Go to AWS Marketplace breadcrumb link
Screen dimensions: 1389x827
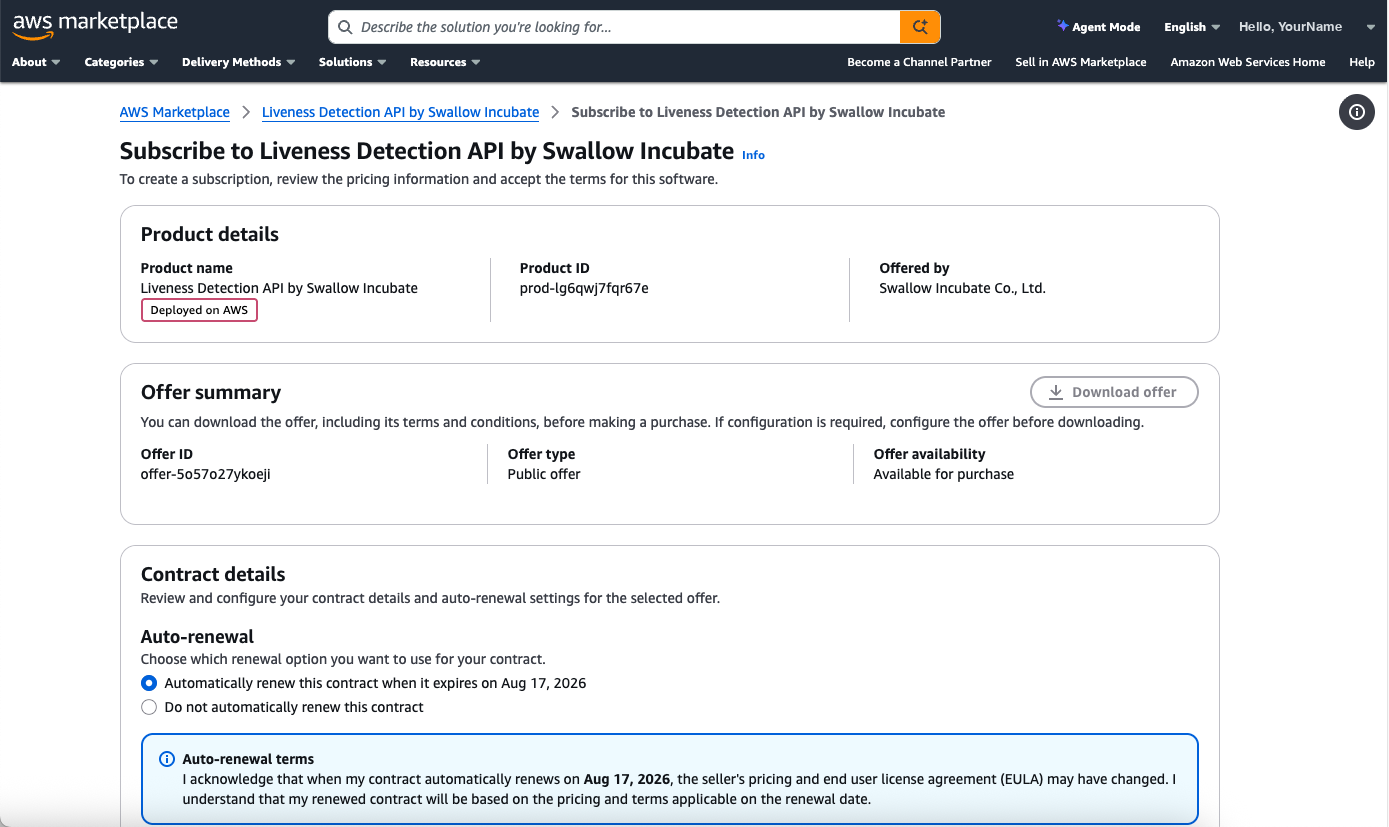click(x=175, y=112)
